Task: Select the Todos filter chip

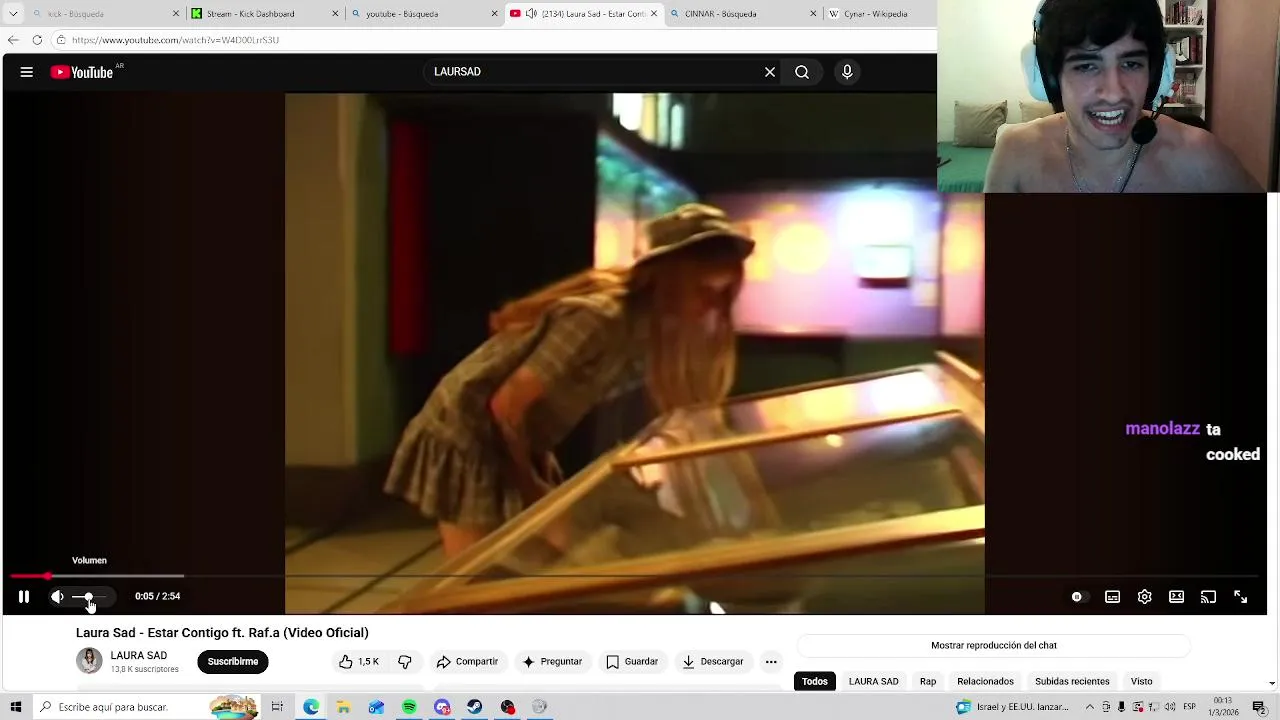Action: click(815, 681)
